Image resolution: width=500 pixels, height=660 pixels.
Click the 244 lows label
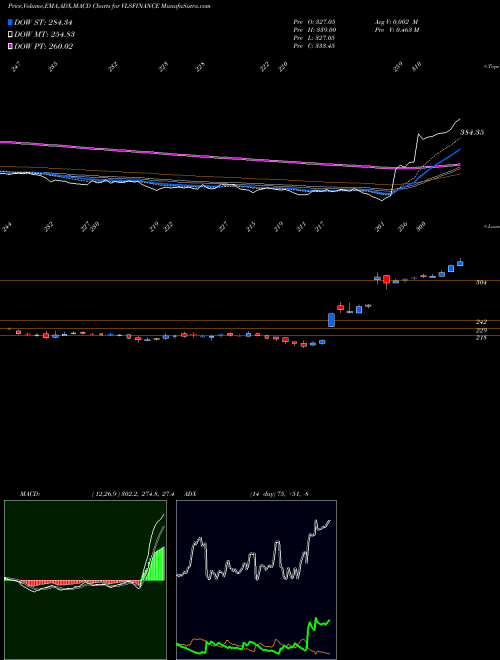click(x=7, y=227)
